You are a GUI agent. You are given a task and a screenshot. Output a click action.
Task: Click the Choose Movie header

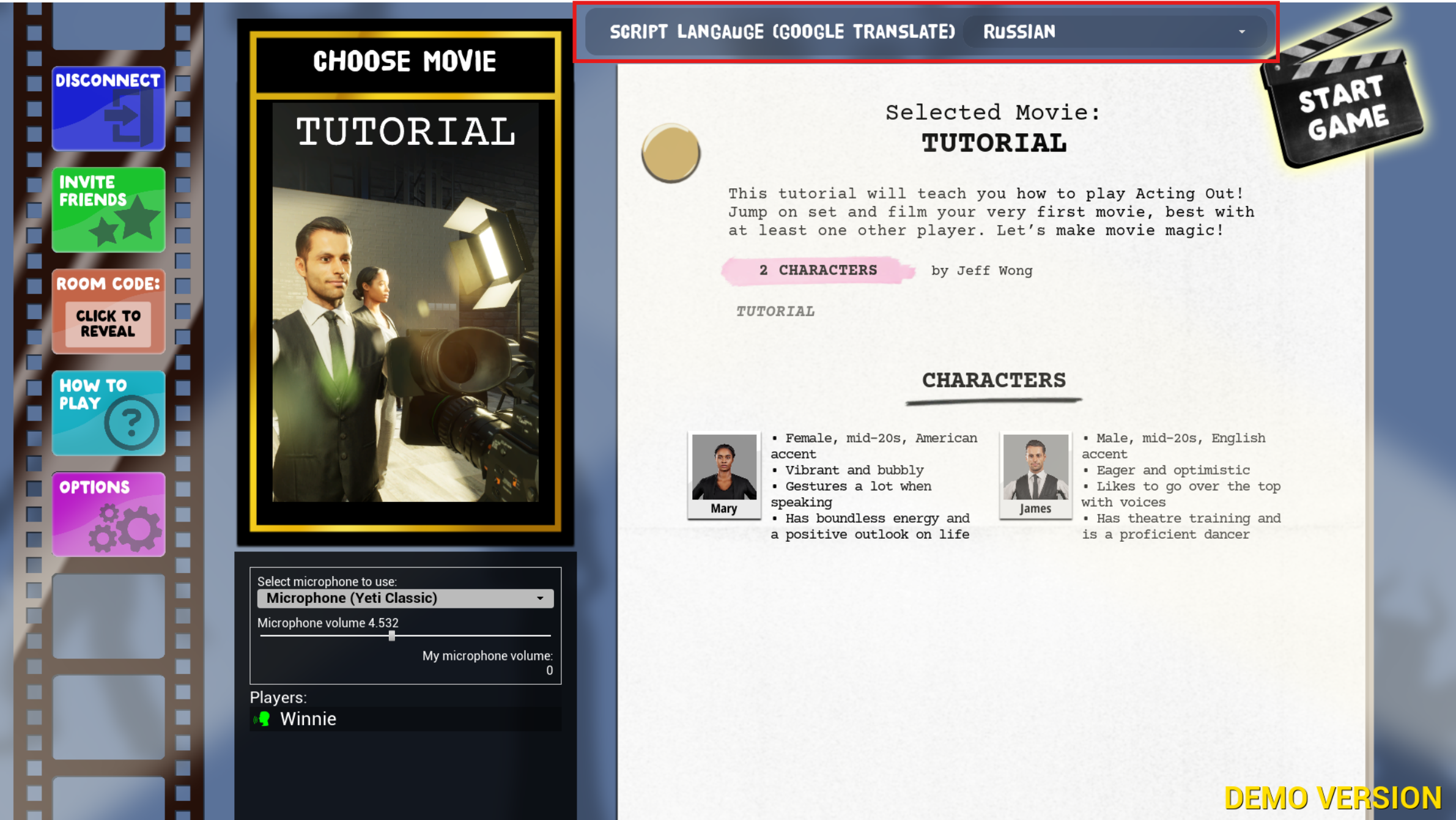(405, 62)
